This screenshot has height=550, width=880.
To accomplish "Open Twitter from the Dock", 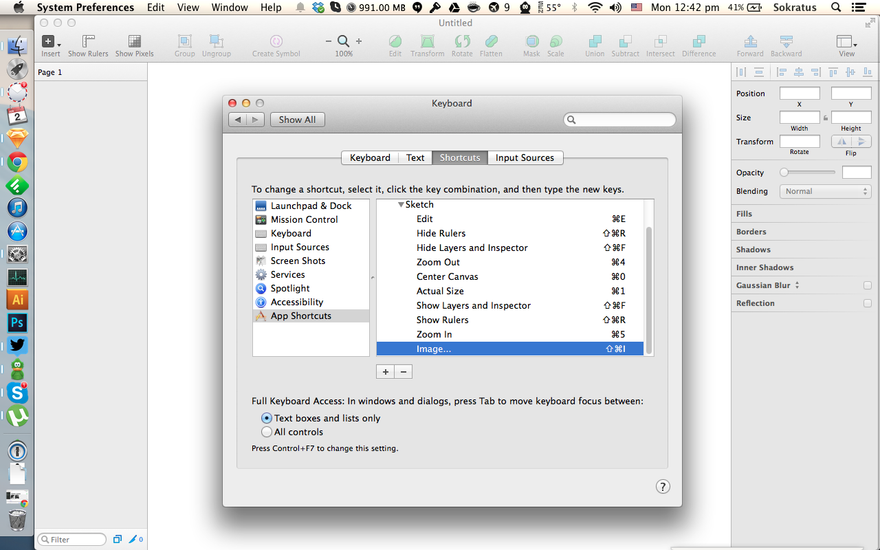I will pos(17,345).
